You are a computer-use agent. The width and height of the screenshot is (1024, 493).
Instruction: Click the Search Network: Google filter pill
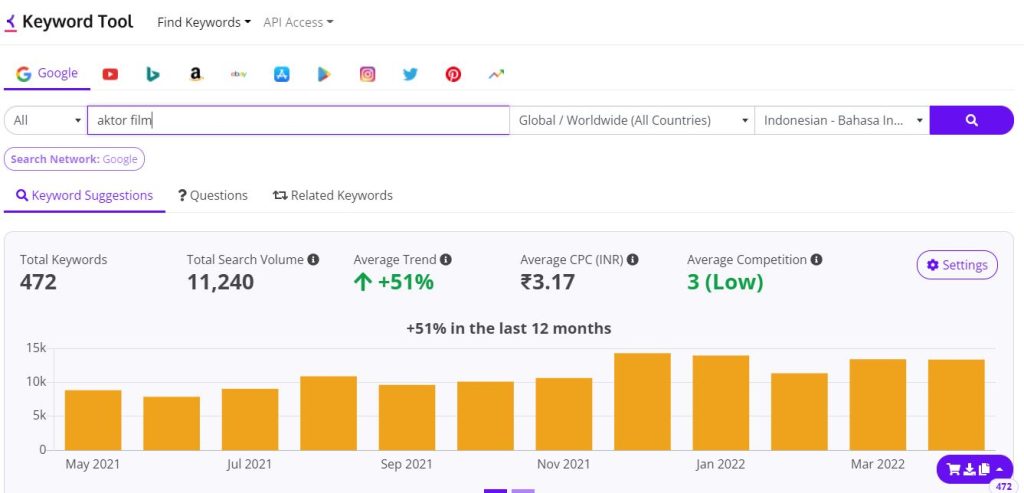tap(74, 159)
